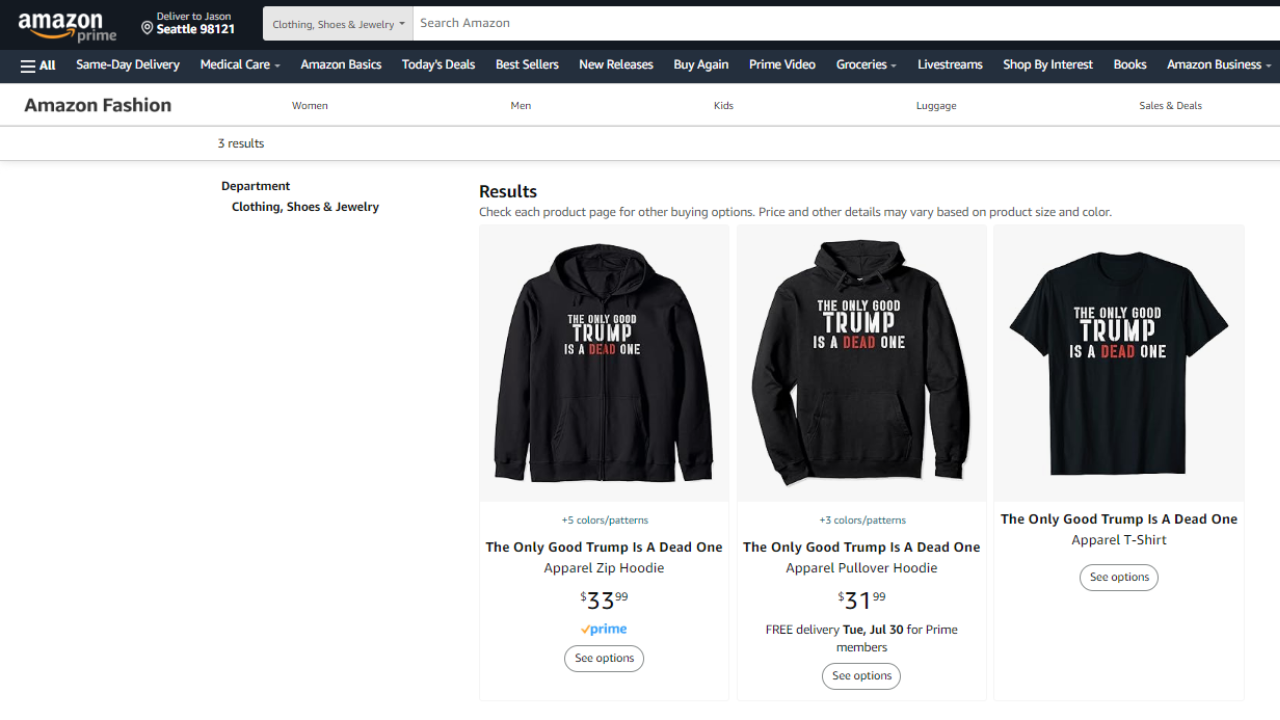Image resolution: width=1280 pixels, height=720 pixels.
Task: Switch to the Sales & Deals tab
Action: coord(1170,106)
